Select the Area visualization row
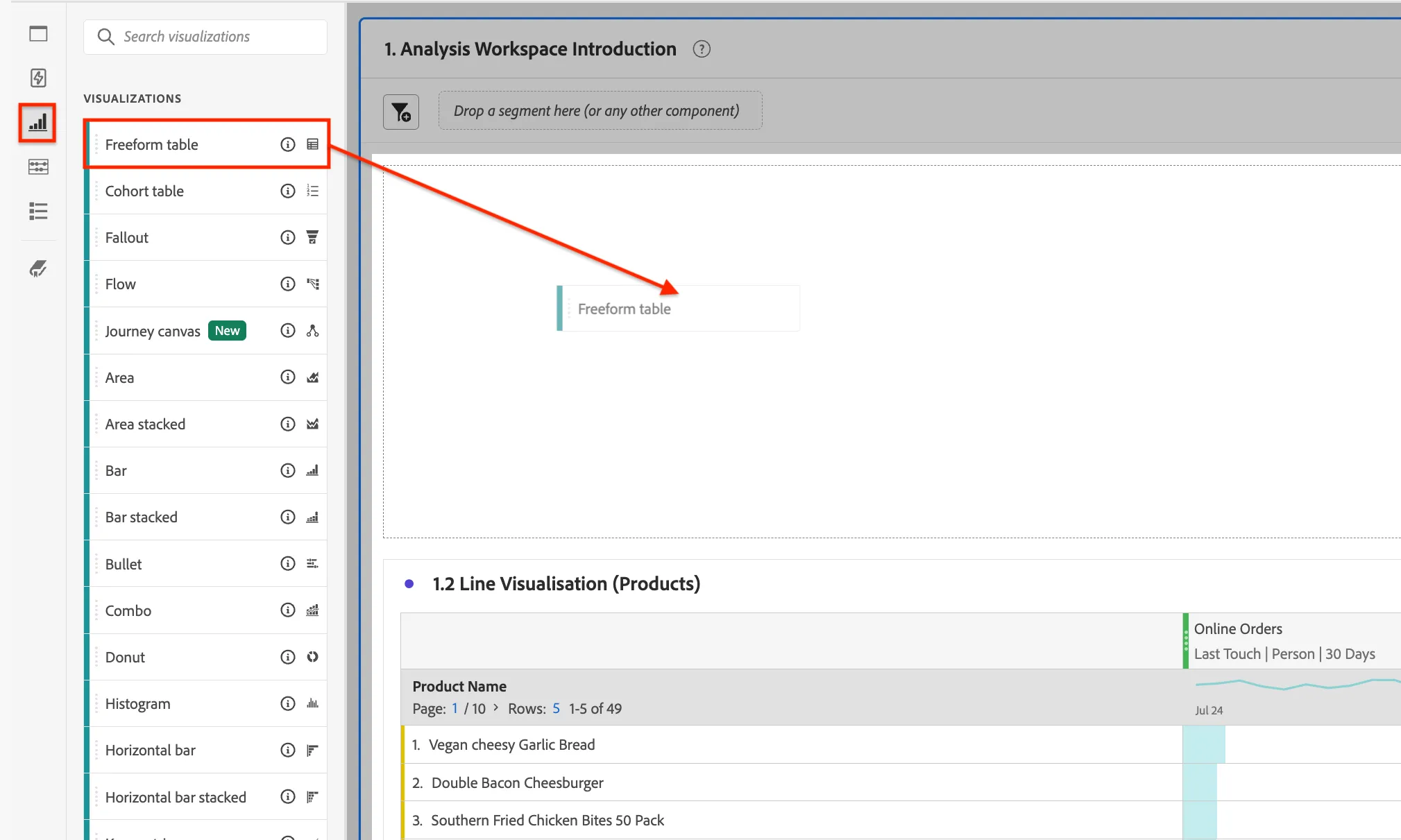Viewport: 1401px width, 840px height. pyautogui.click(x=206, y=377)
